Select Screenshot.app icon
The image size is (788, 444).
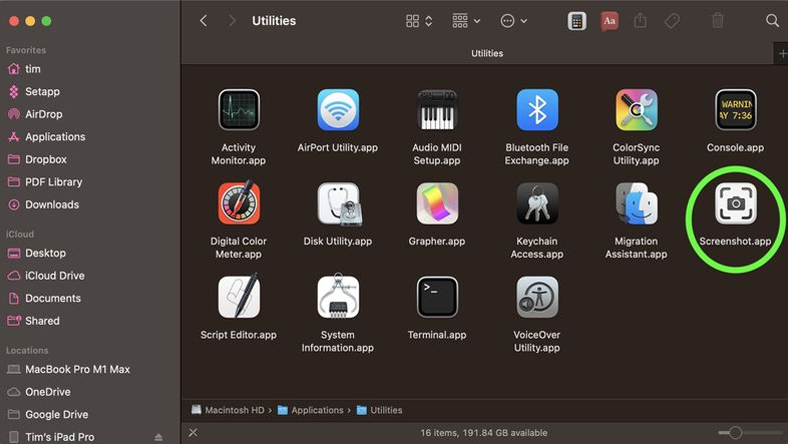[735, 203]
